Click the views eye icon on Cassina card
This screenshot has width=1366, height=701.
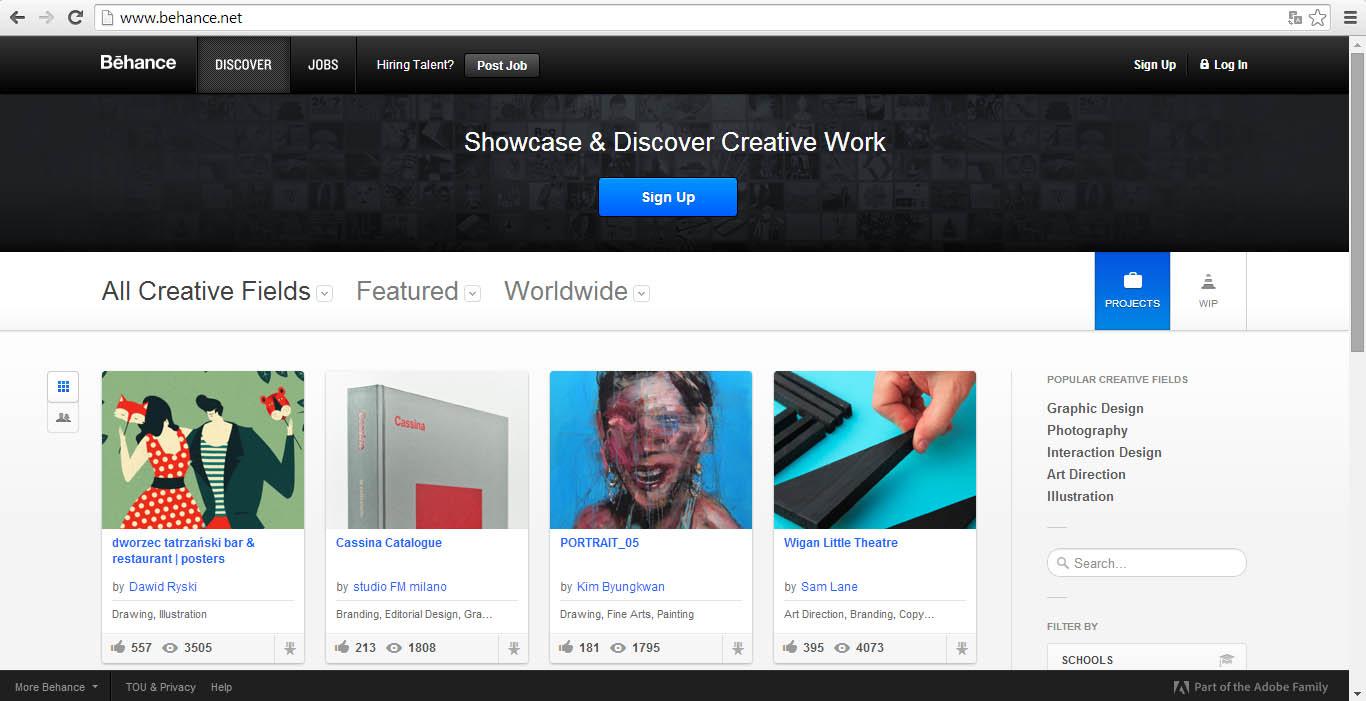394,648
